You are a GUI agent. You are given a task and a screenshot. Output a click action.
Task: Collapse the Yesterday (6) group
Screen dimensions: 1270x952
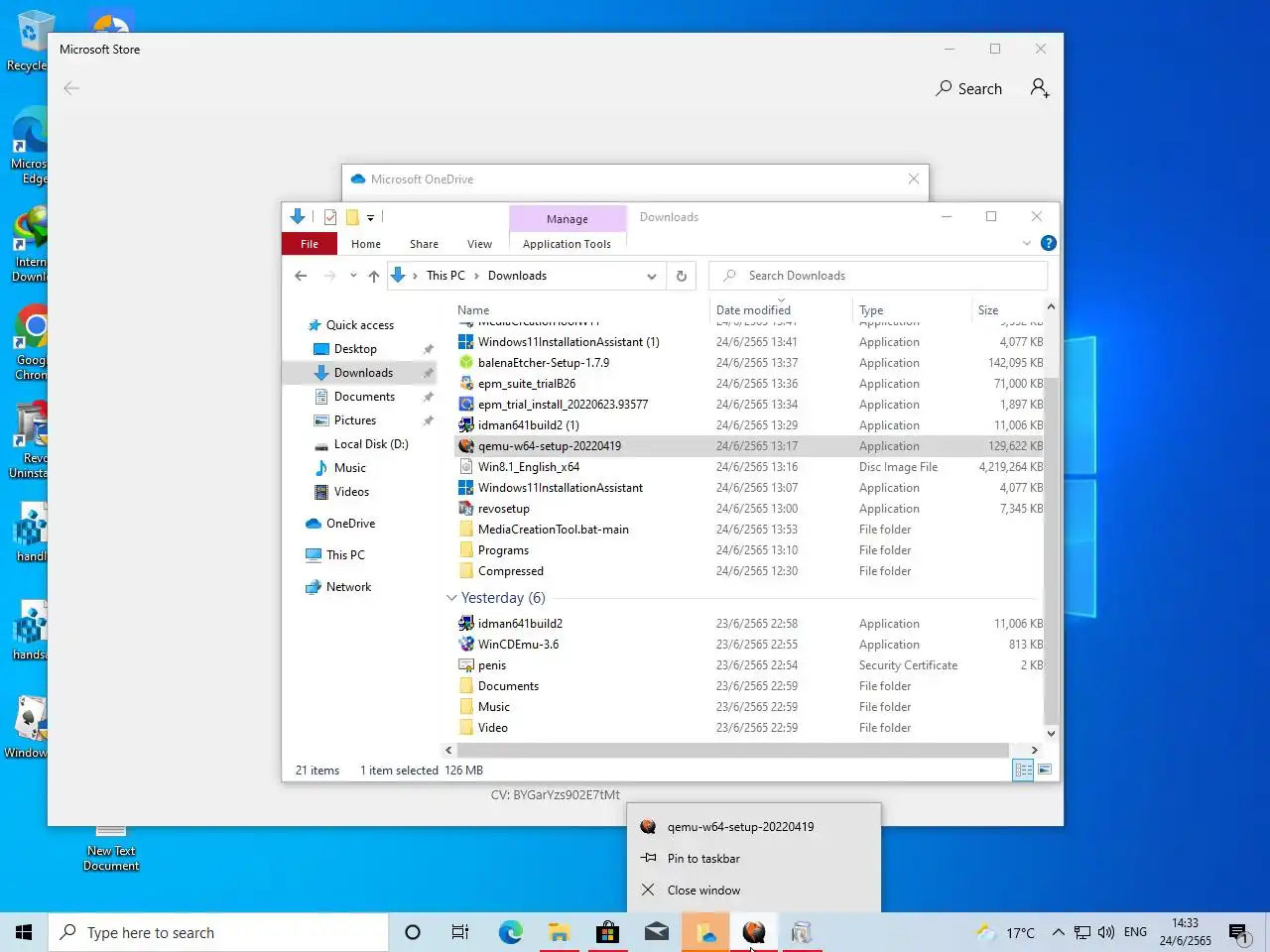tap(451, 598)
